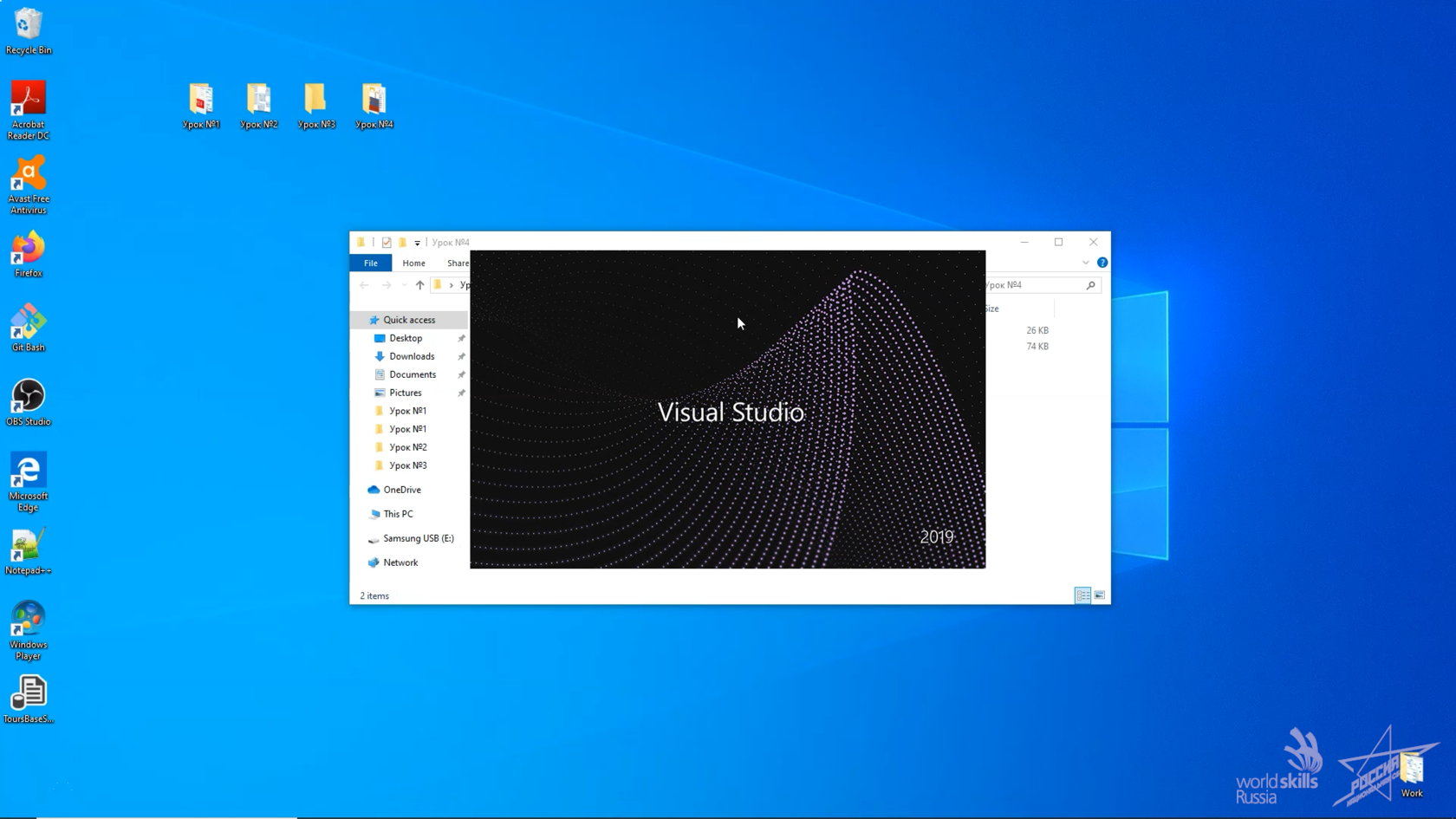The width and height of the screenshot is (1456, 819).
Task: Select the Acrobat Reader DC shortcut
Action: click(28, 110)
